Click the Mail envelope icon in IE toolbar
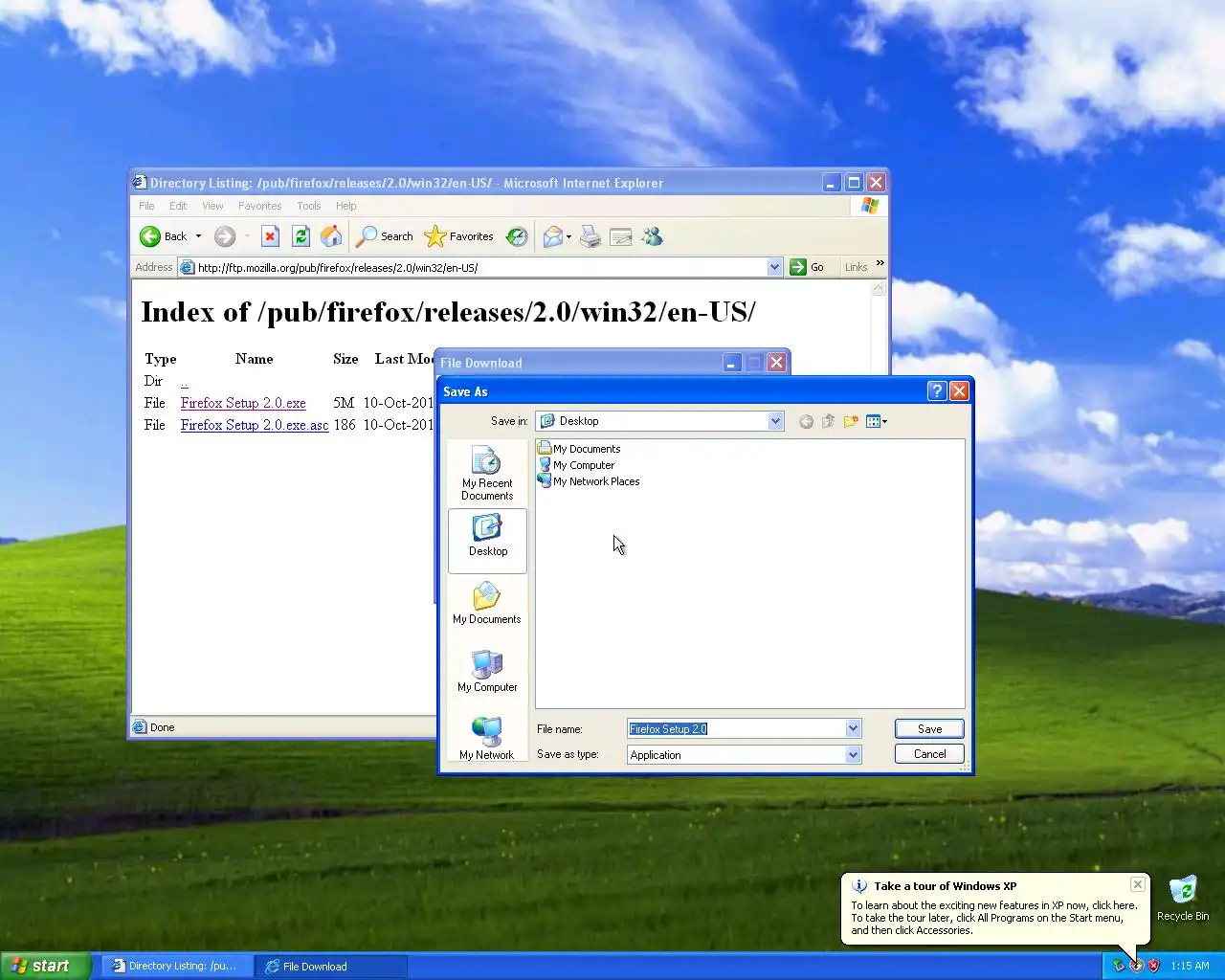The height and width of the screenshot is (980, 1225). 553,236
